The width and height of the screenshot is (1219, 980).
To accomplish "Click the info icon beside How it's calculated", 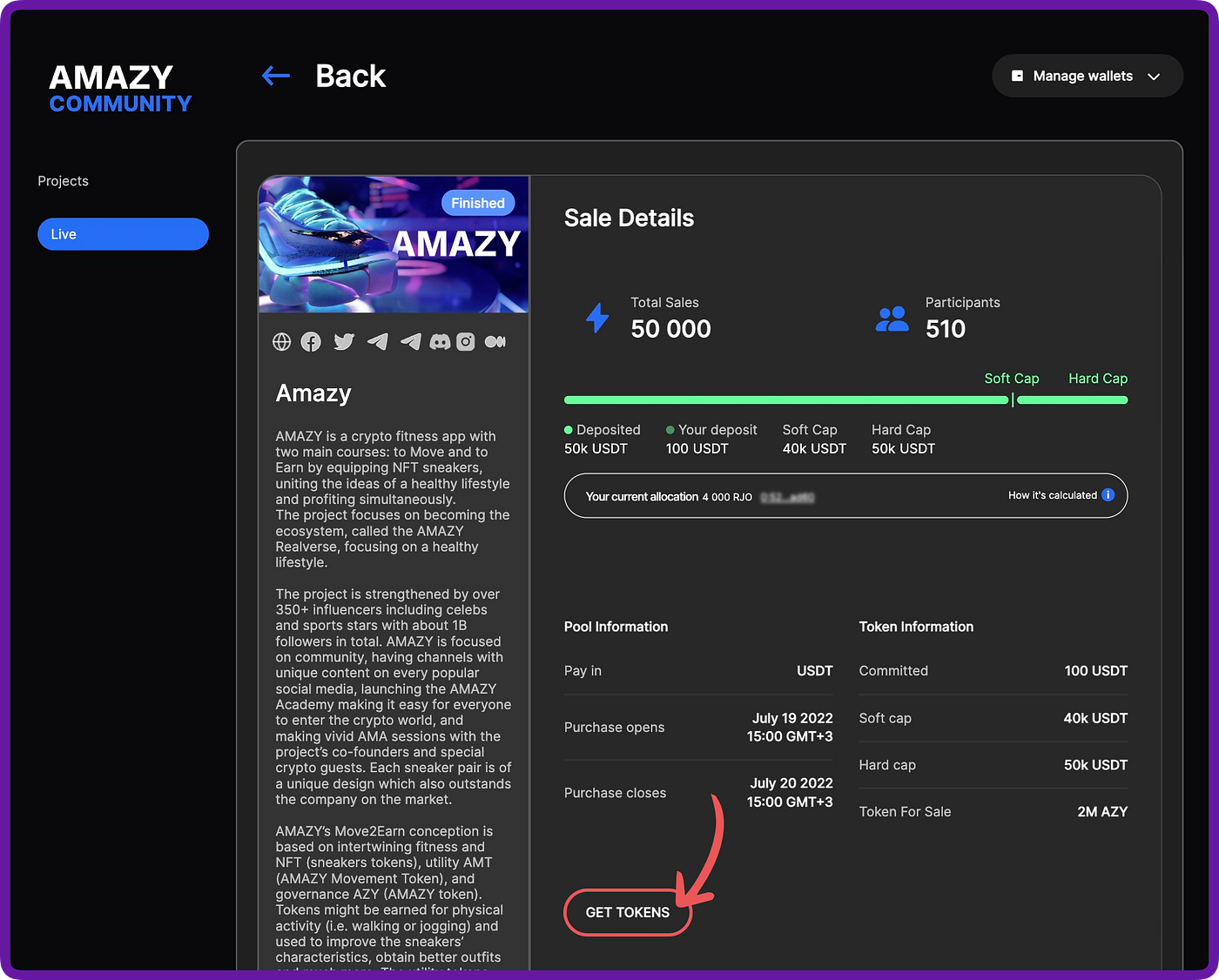I will click(x=1108, y=495).
